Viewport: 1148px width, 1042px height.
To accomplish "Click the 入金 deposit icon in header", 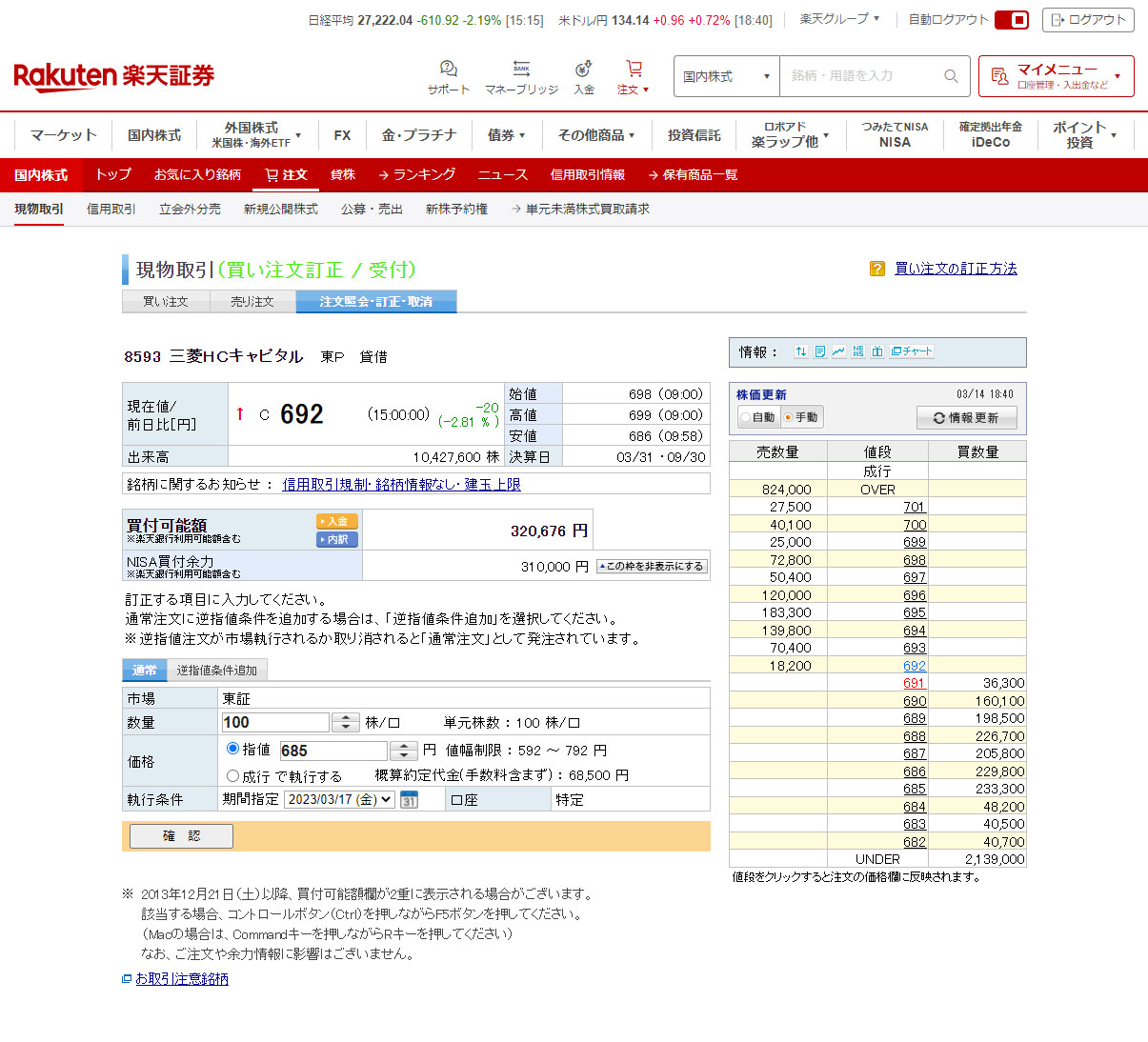I will coord(583,76).
